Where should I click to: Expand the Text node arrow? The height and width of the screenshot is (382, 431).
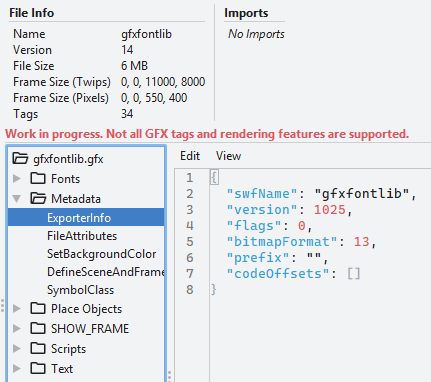(x=17, y=369)
